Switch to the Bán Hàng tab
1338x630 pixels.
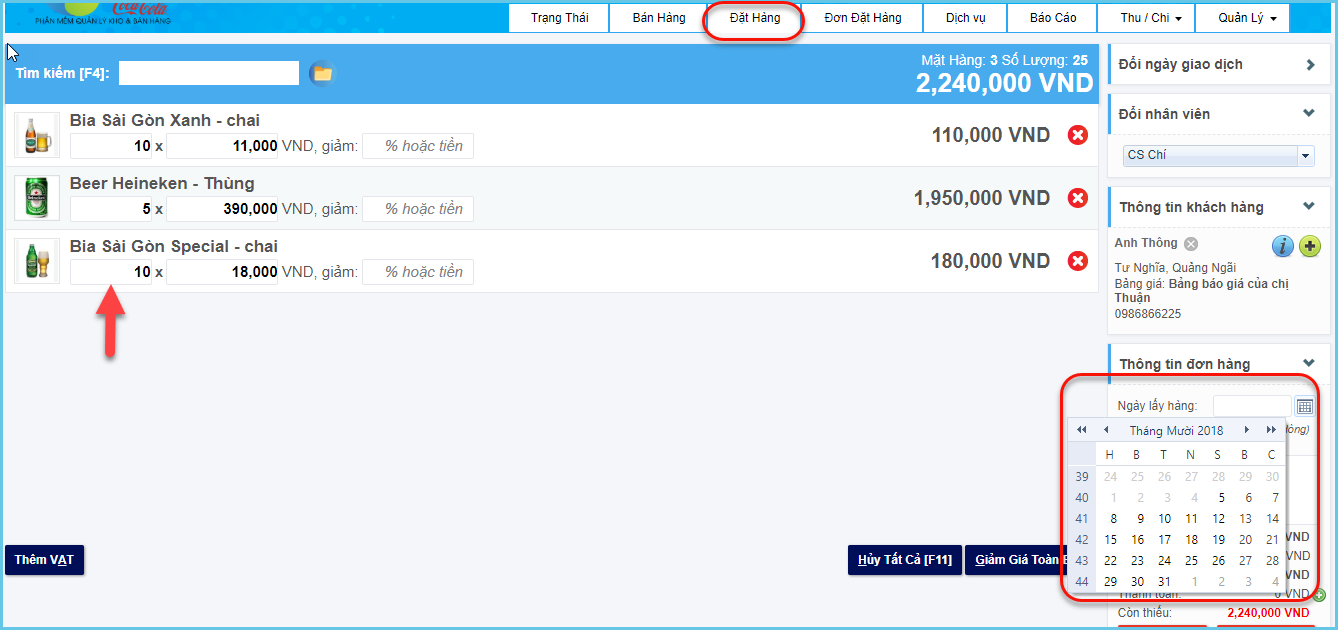659,18
